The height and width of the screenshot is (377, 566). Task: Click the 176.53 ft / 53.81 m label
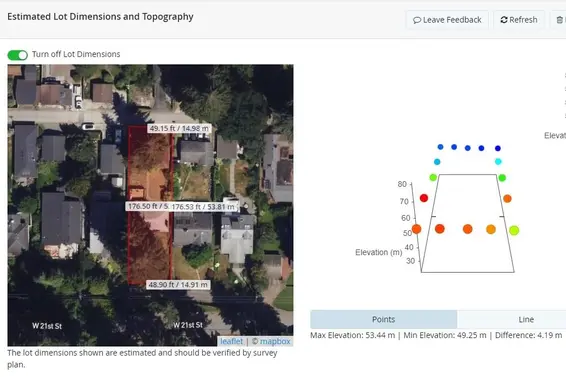click(203, 207)
